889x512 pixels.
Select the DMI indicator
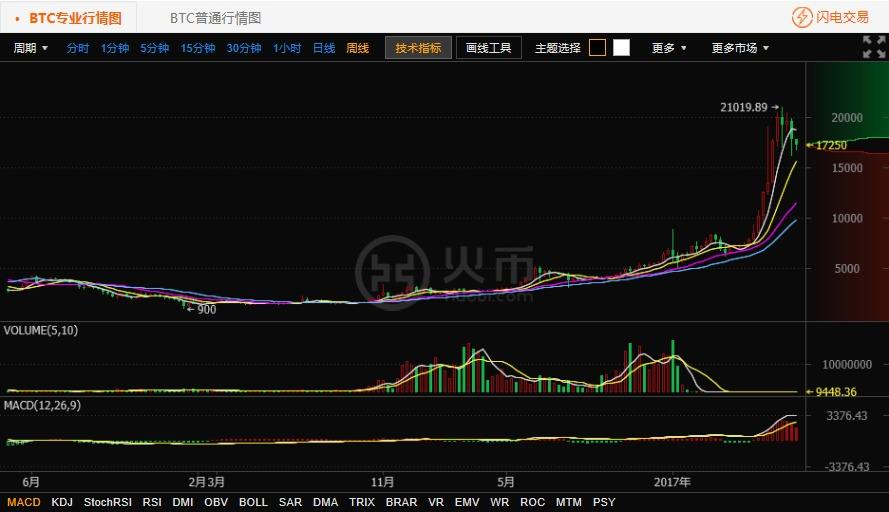click(x=183, y=502)
